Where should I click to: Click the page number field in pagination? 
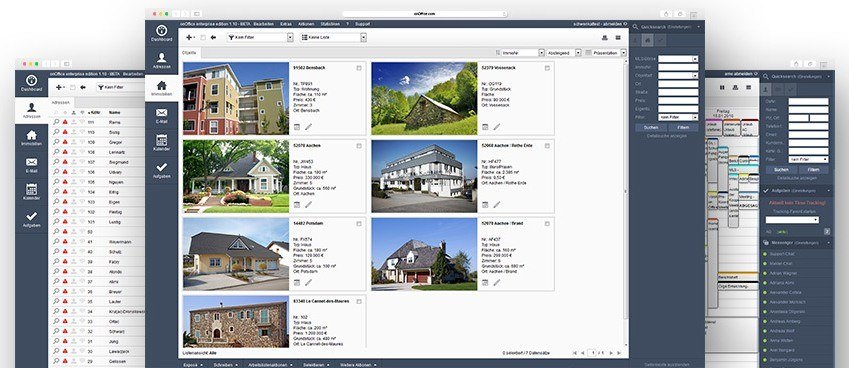click(x=593, y=353)
